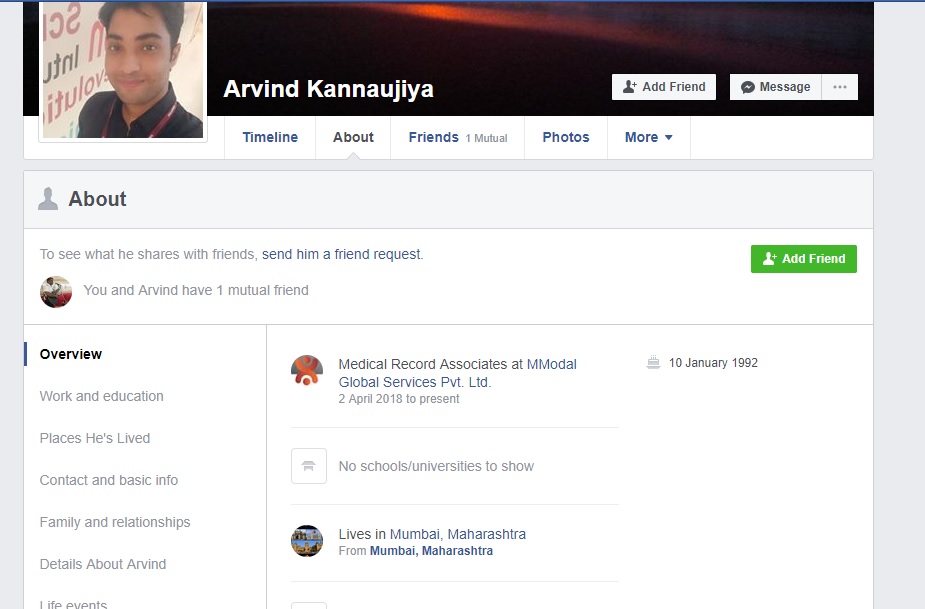Viewport: 925px width, 609px height.
Task: Click 'You and Arvind have 1 mutual friend'
Action: click(x=196, y=290)
